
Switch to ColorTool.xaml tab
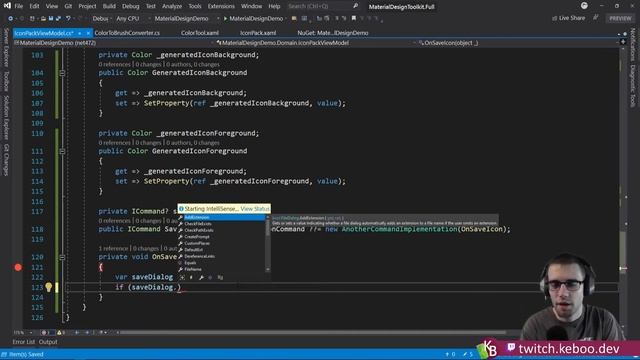200,33
